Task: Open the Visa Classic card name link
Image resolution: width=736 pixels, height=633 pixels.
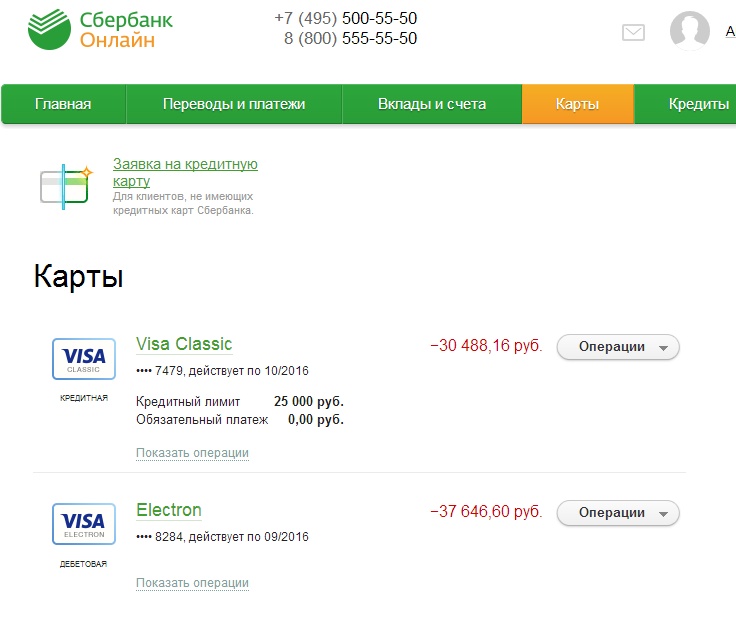Action: tap(184, 344)
